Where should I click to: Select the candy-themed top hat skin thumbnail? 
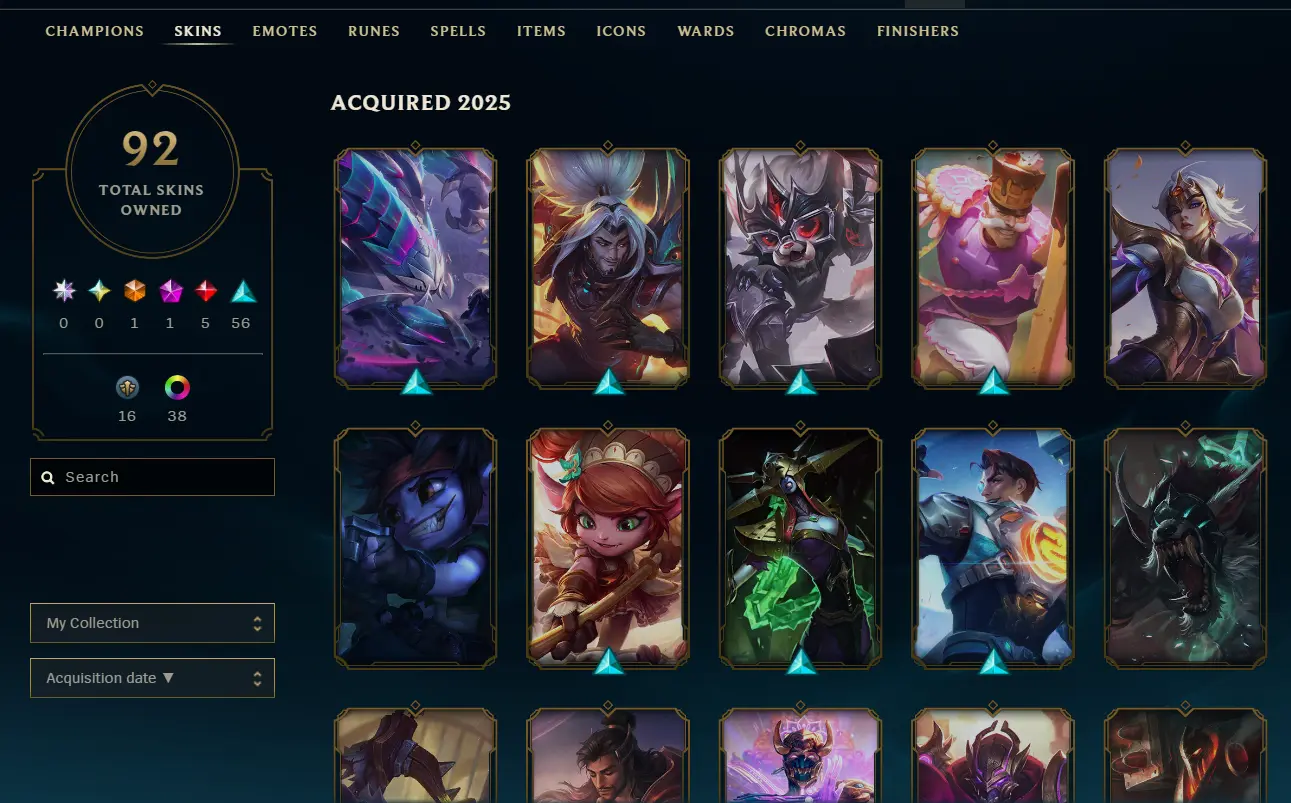click(992, 267)
